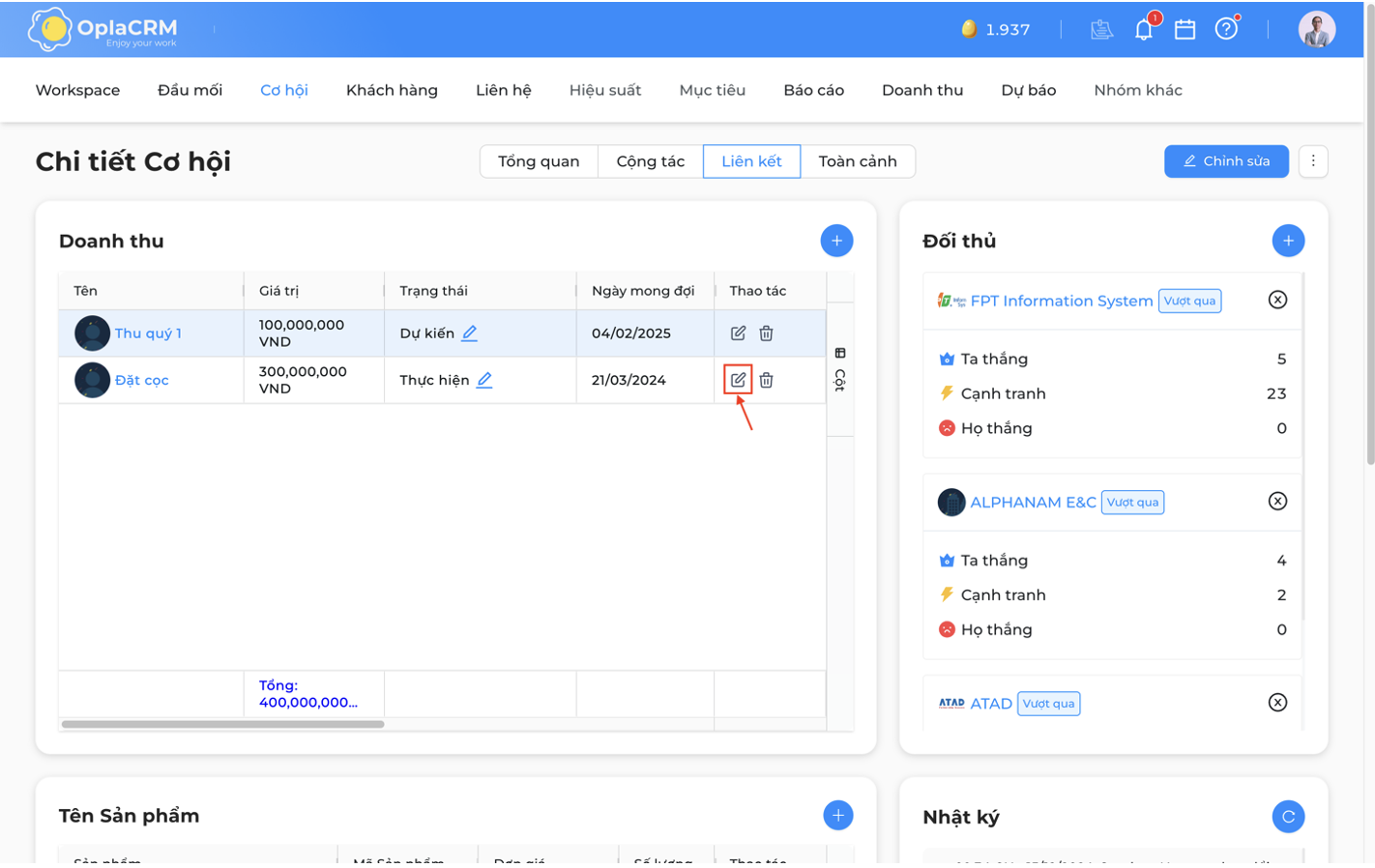
Task: Remove ATAD competitor
Action: pyautogui.click(x=1277, y=702)
